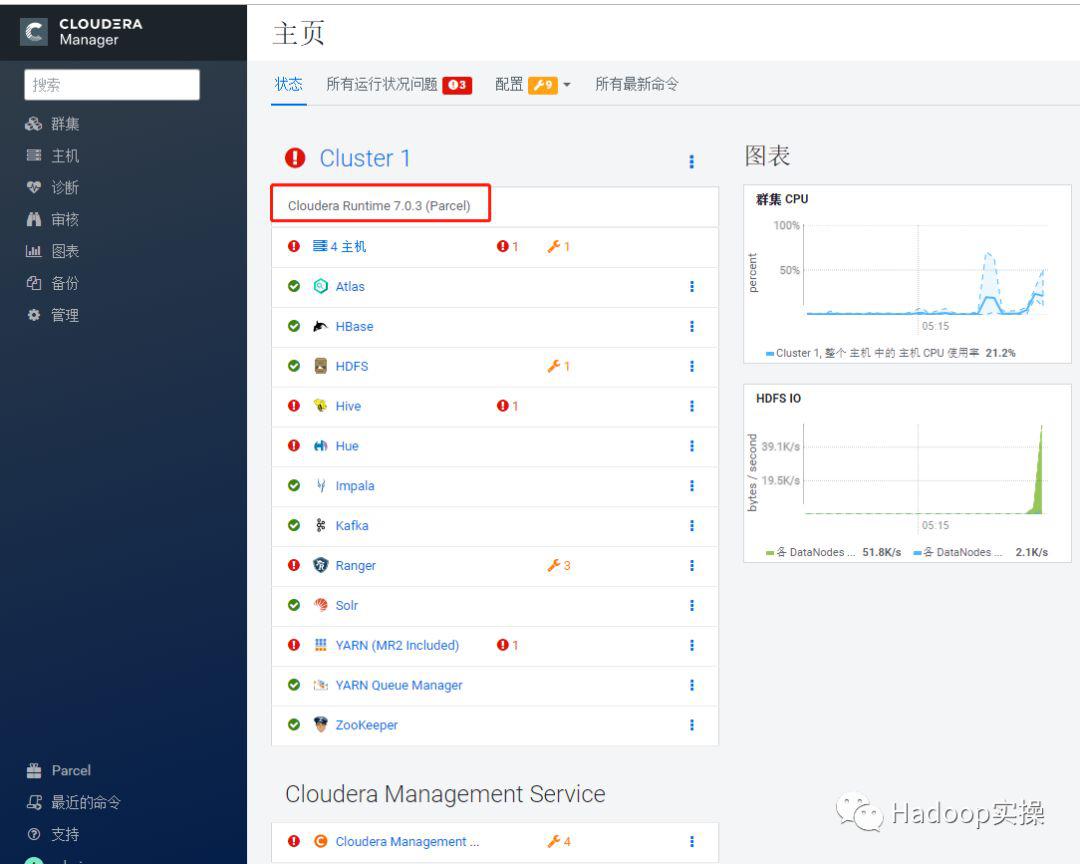Open the Hive service link
The height and width of the screenshot is (864, 1080).
pyautogui.click(x=348, y=406)
